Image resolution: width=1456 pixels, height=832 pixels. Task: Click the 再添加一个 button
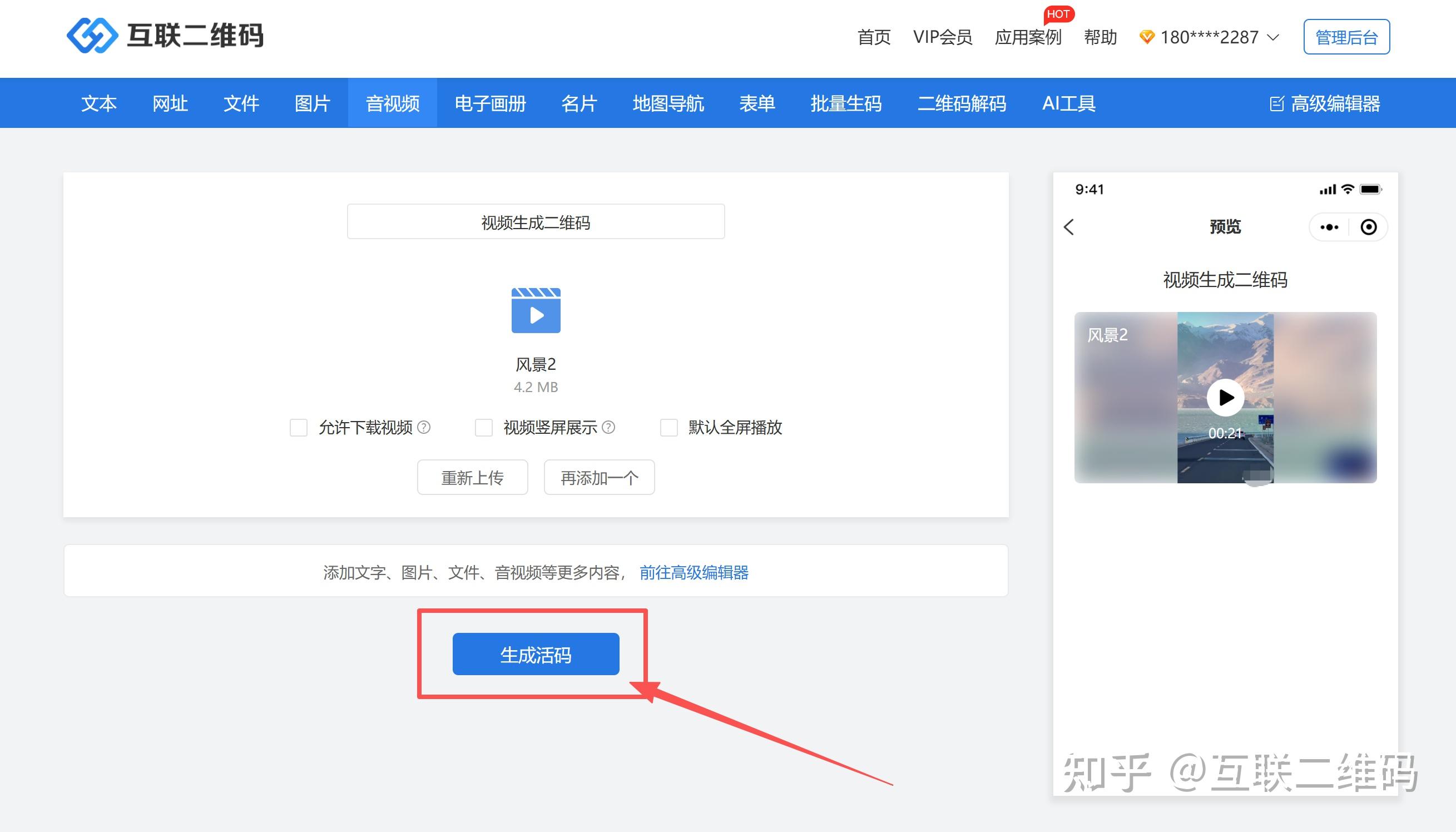[599, 477]
